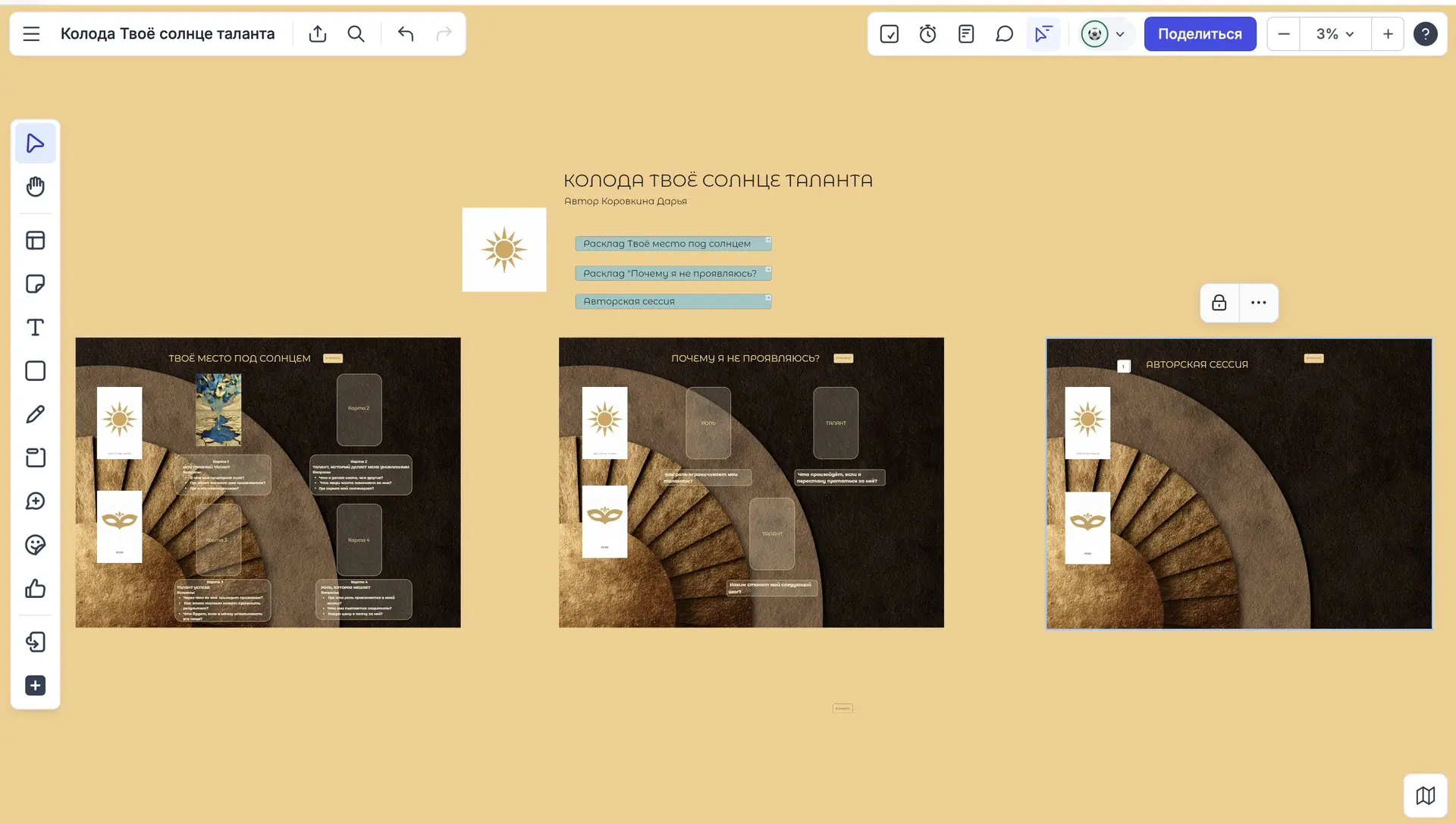Click heading КОЛОДА ТВОЁ СОЛНЦЕ ТАЛАНТА
The width and height of the screenshot is (1456, 824).
pyautogui.click(x=718, y=181)
